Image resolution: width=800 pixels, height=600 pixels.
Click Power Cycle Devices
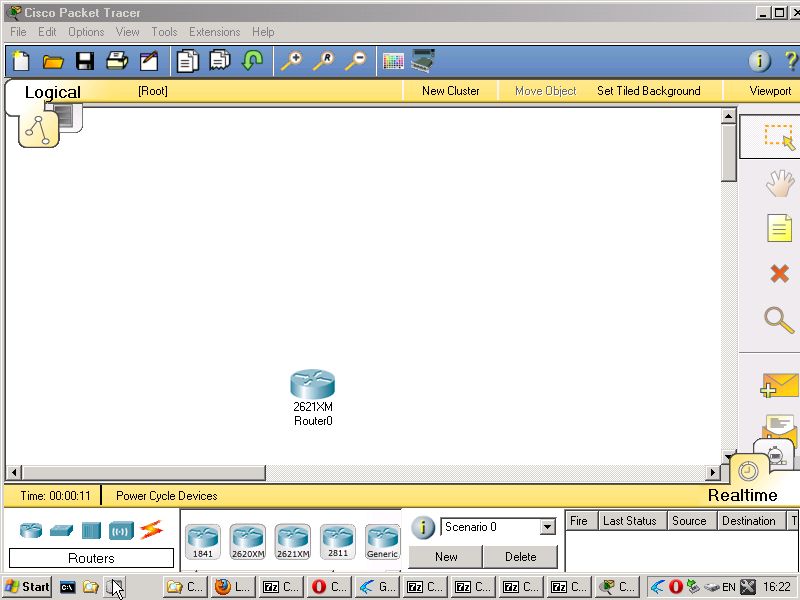(x=166, y=495)
